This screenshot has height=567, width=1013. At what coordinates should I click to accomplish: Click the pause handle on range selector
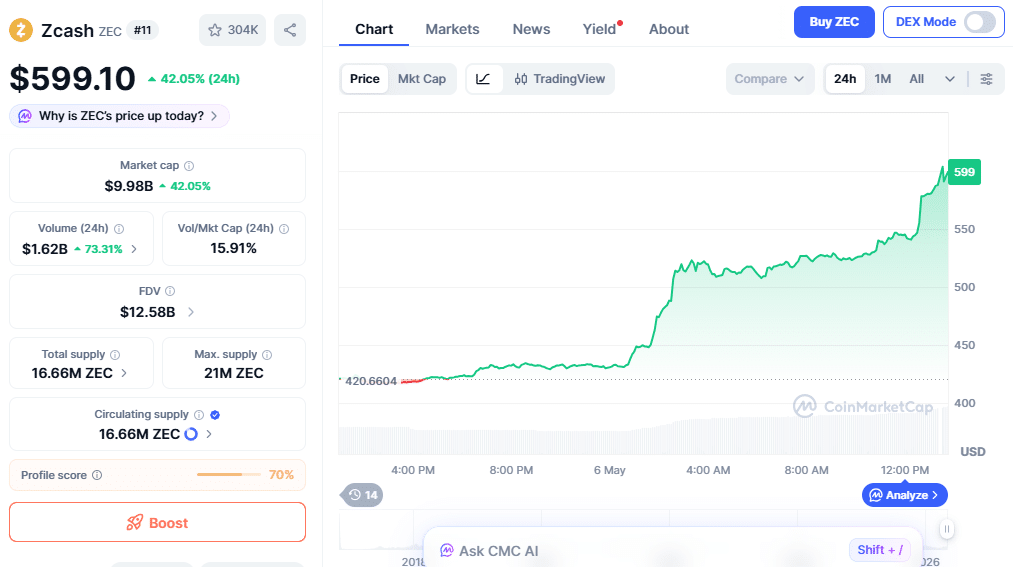coord(946,530)
